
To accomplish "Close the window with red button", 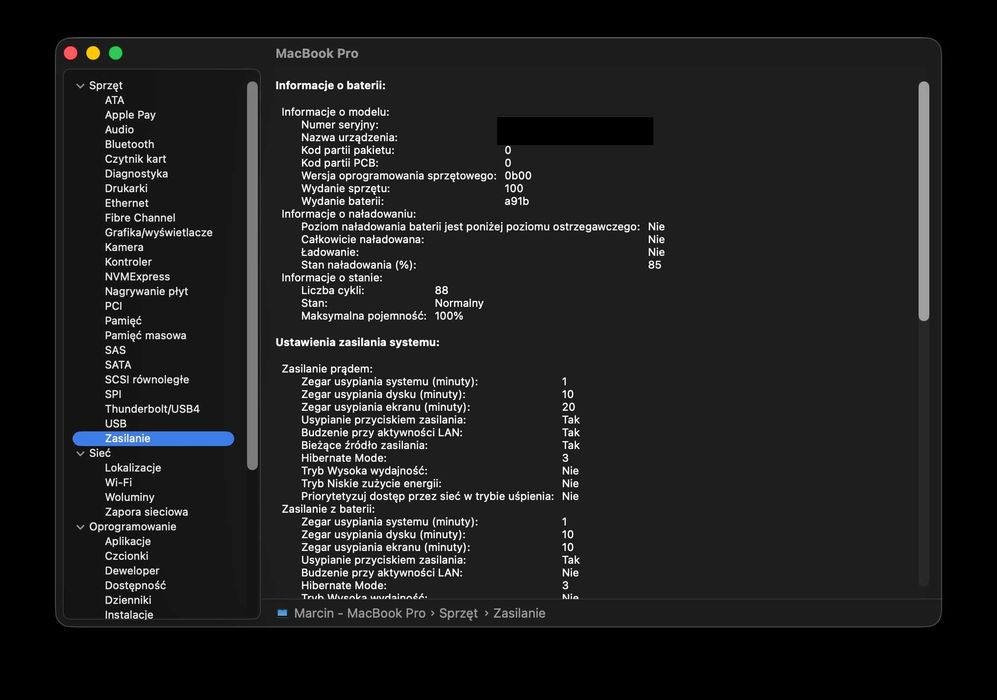I will [x=71, y=53].
